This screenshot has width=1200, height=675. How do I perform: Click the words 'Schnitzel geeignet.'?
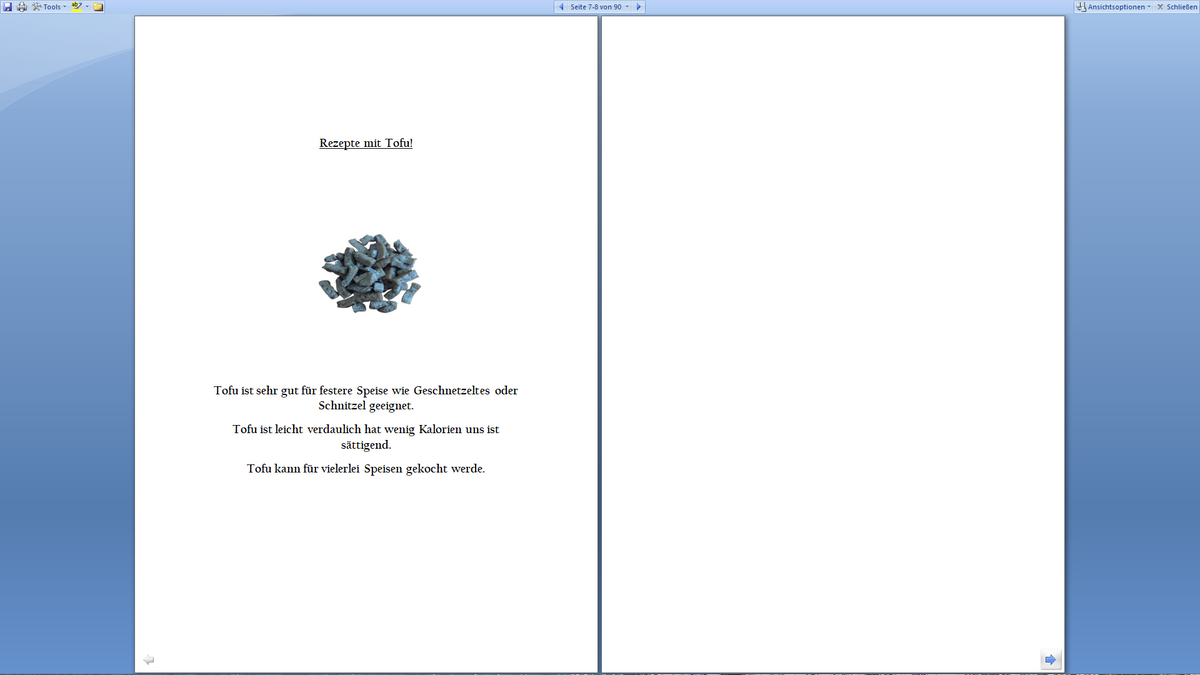pos(366,406)
